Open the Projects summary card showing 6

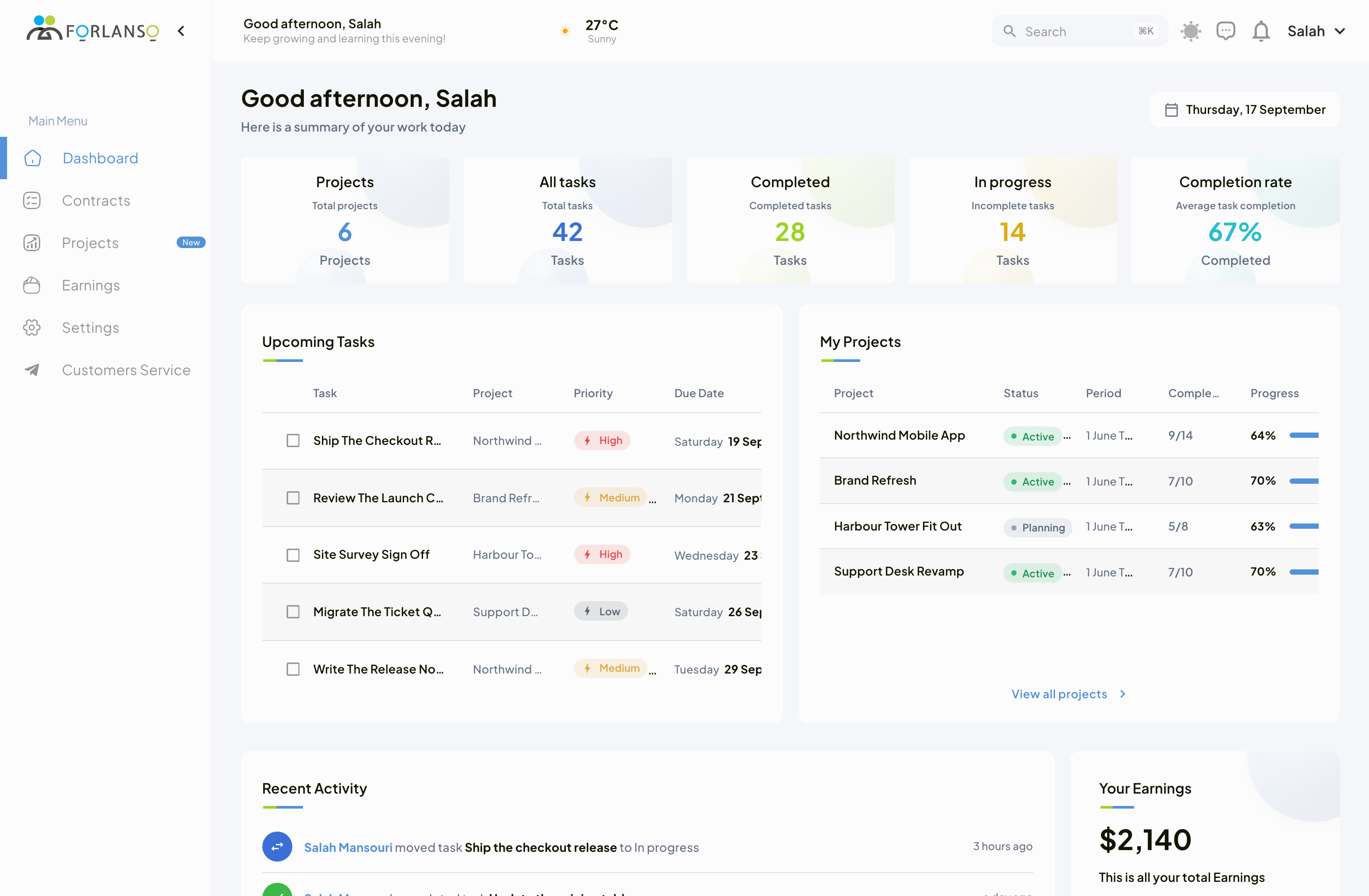(x=345, y=220)
